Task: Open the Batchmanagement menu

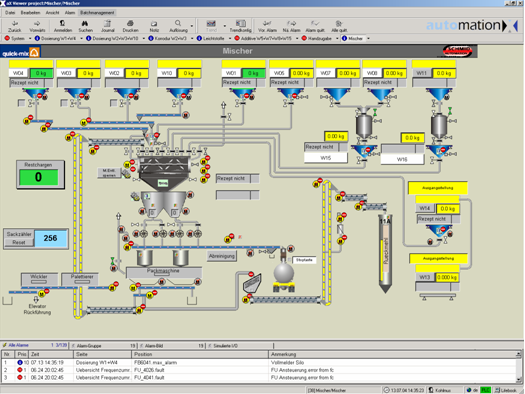Action: click(97, 13)
